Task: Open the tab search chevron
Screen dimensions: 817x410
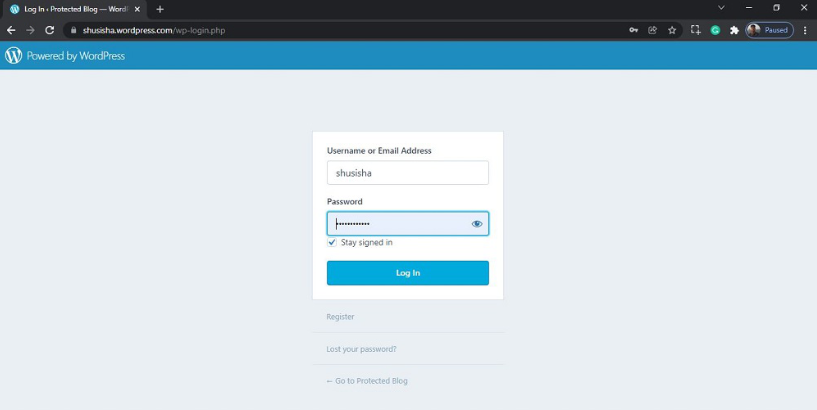Action: point(721,8)
